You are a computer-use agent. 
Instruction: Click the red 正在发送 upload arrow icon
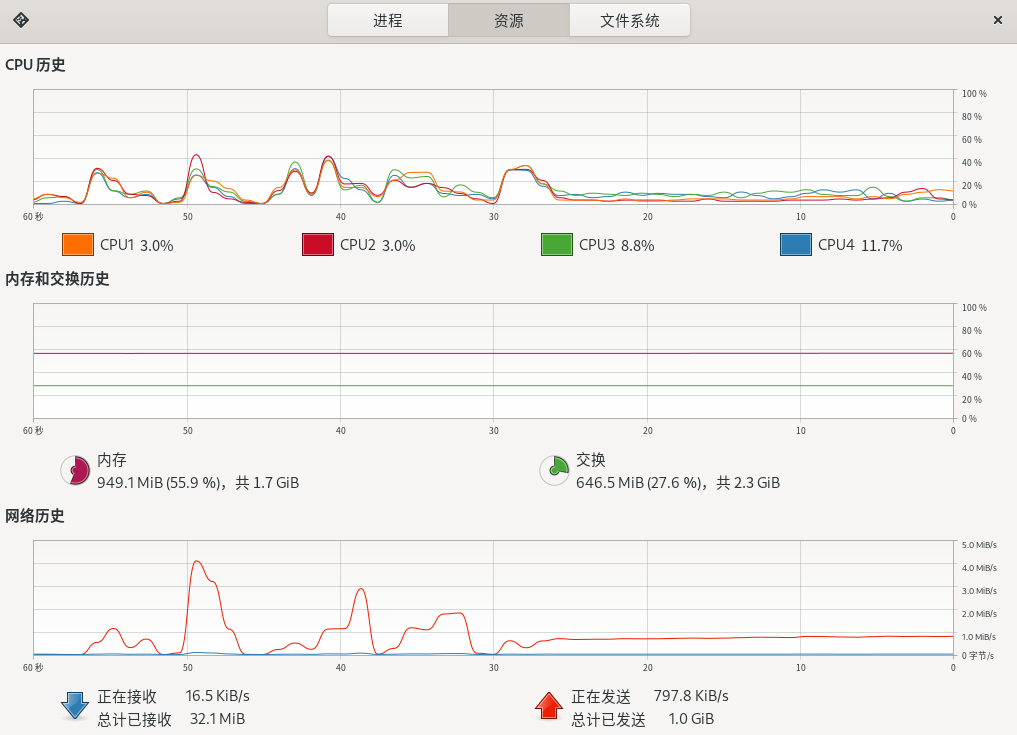549,706
